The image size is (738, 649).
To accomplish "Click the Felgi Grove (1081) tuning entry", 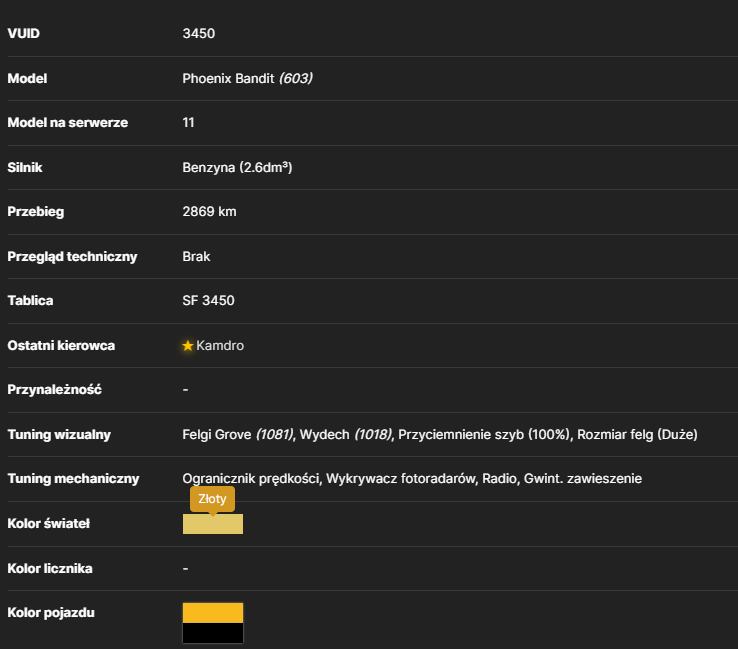I will [x=238, y=434].
